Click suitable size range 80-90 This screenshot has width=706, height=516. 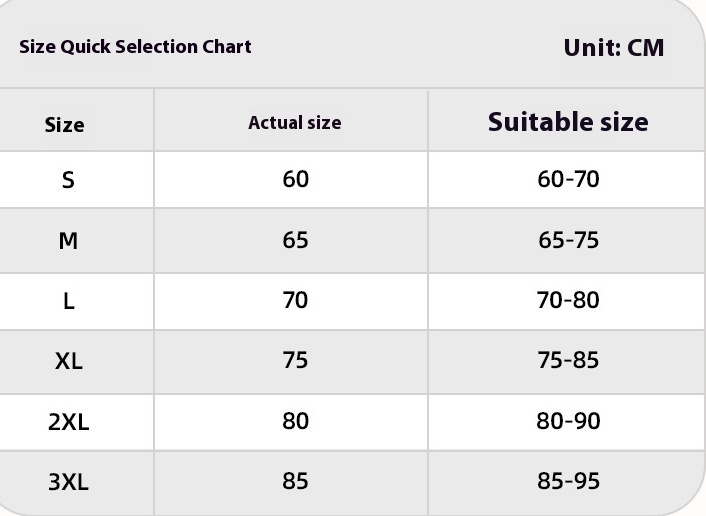coord(568,421)
